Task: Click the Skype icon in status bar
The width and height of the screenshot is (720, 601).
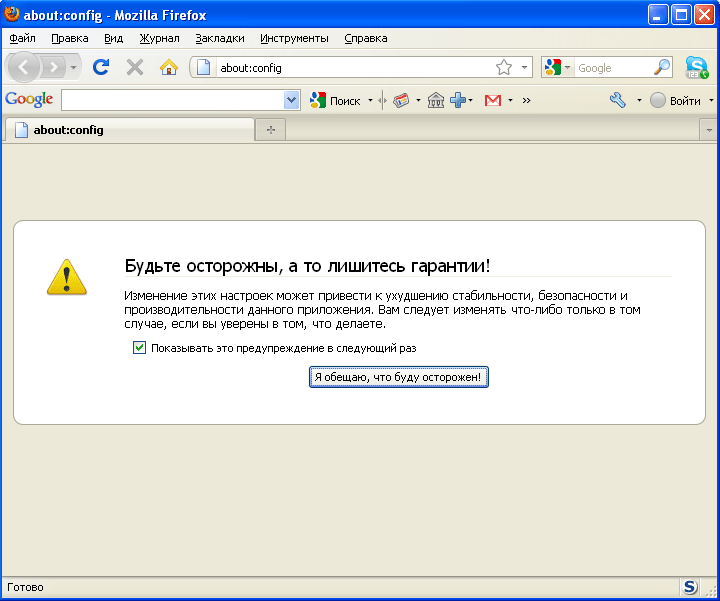Action: [690, 587]
